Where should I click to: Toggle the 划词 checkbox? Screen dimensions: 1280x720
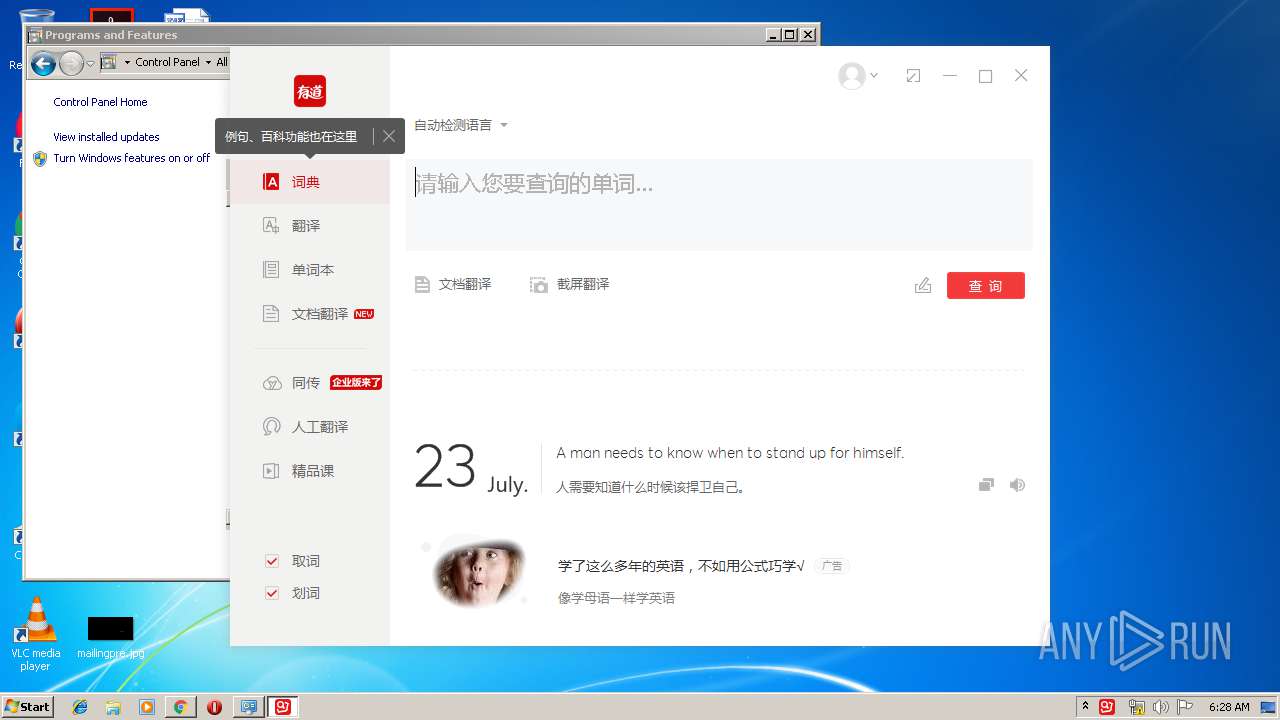point(272,593)
